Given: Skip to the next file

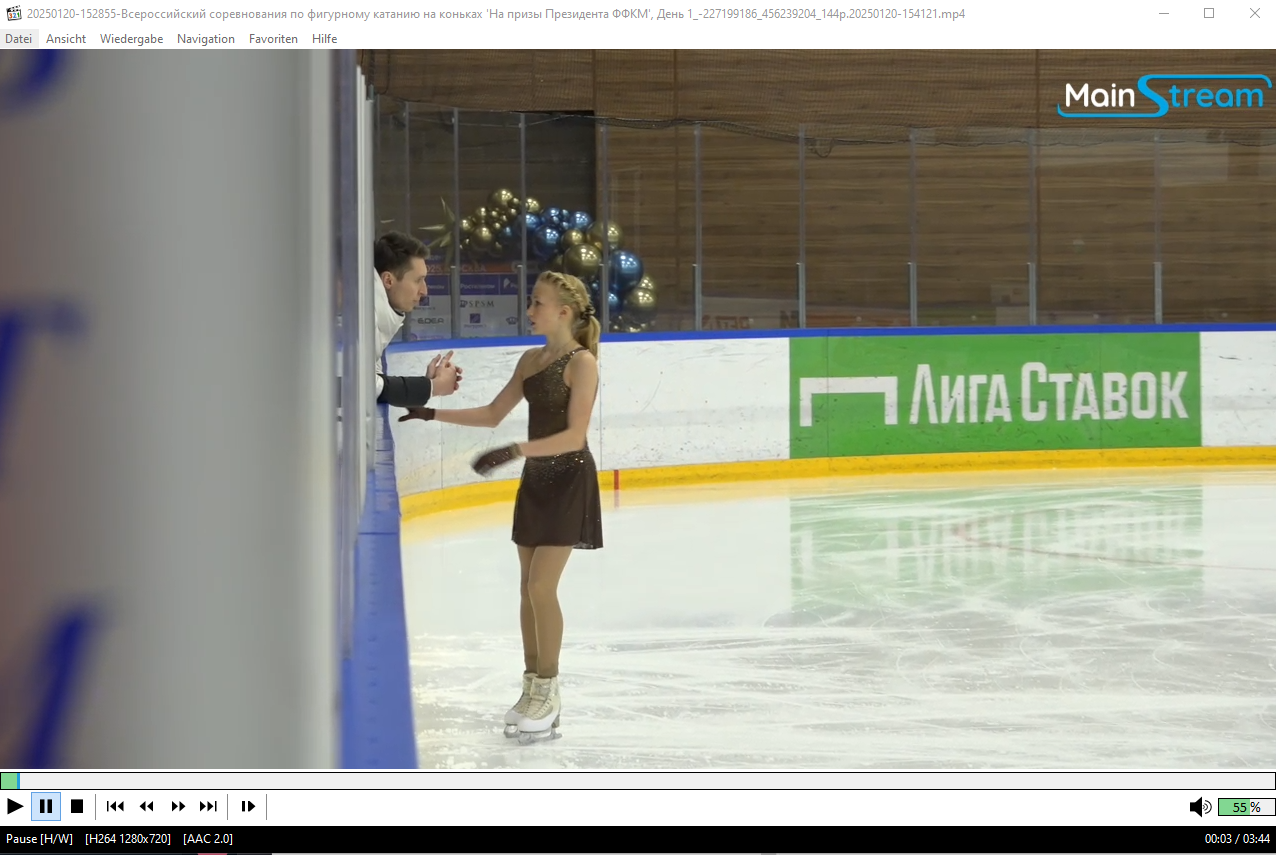Looking at the screenshot, I should point(208,806).
